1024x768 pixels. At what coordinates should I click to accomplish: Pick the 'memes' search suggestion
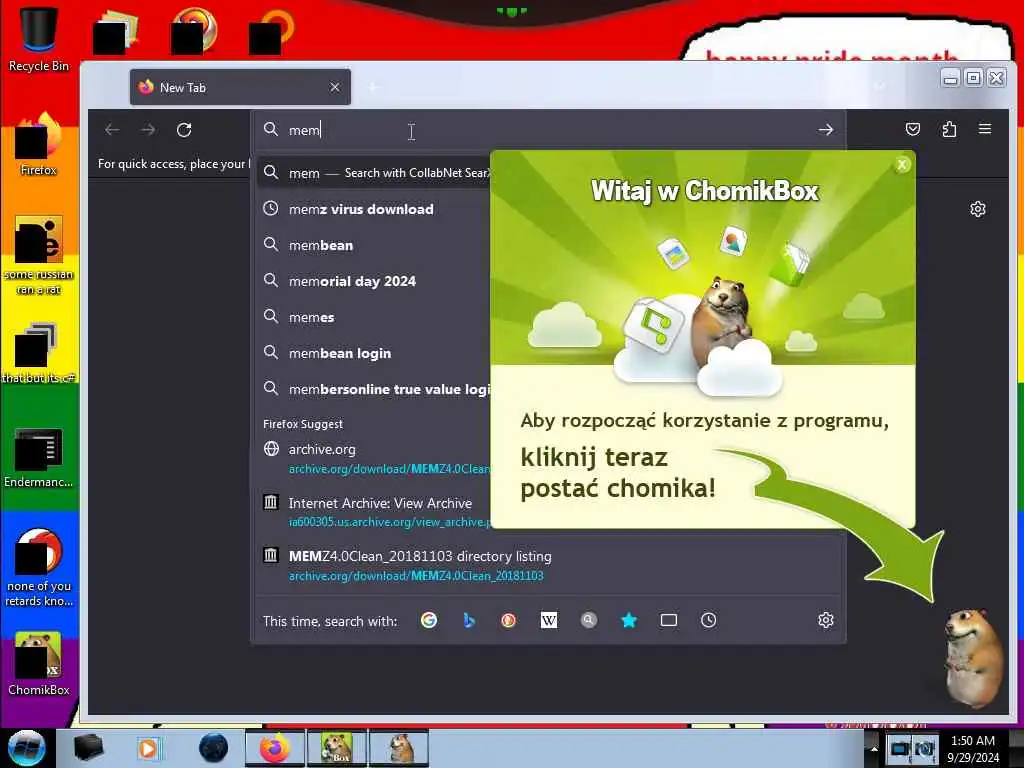coord(374,317)
